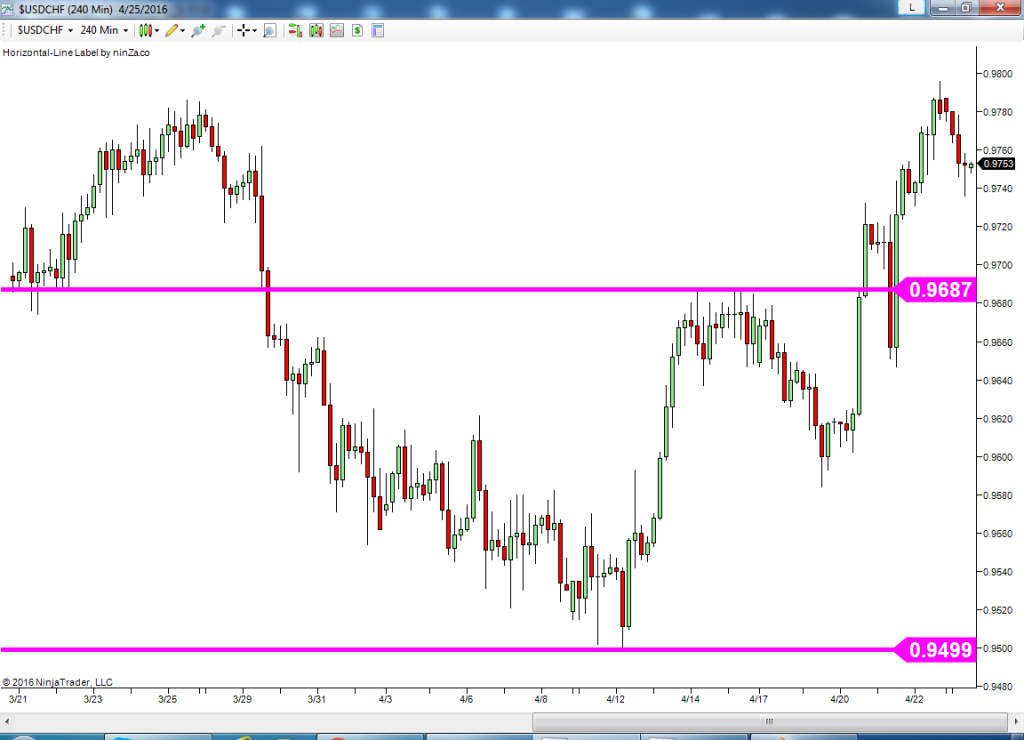Click the 0.9640 price axis label
This screenshot has height=740, width=1024.
(x=998, y=381)
